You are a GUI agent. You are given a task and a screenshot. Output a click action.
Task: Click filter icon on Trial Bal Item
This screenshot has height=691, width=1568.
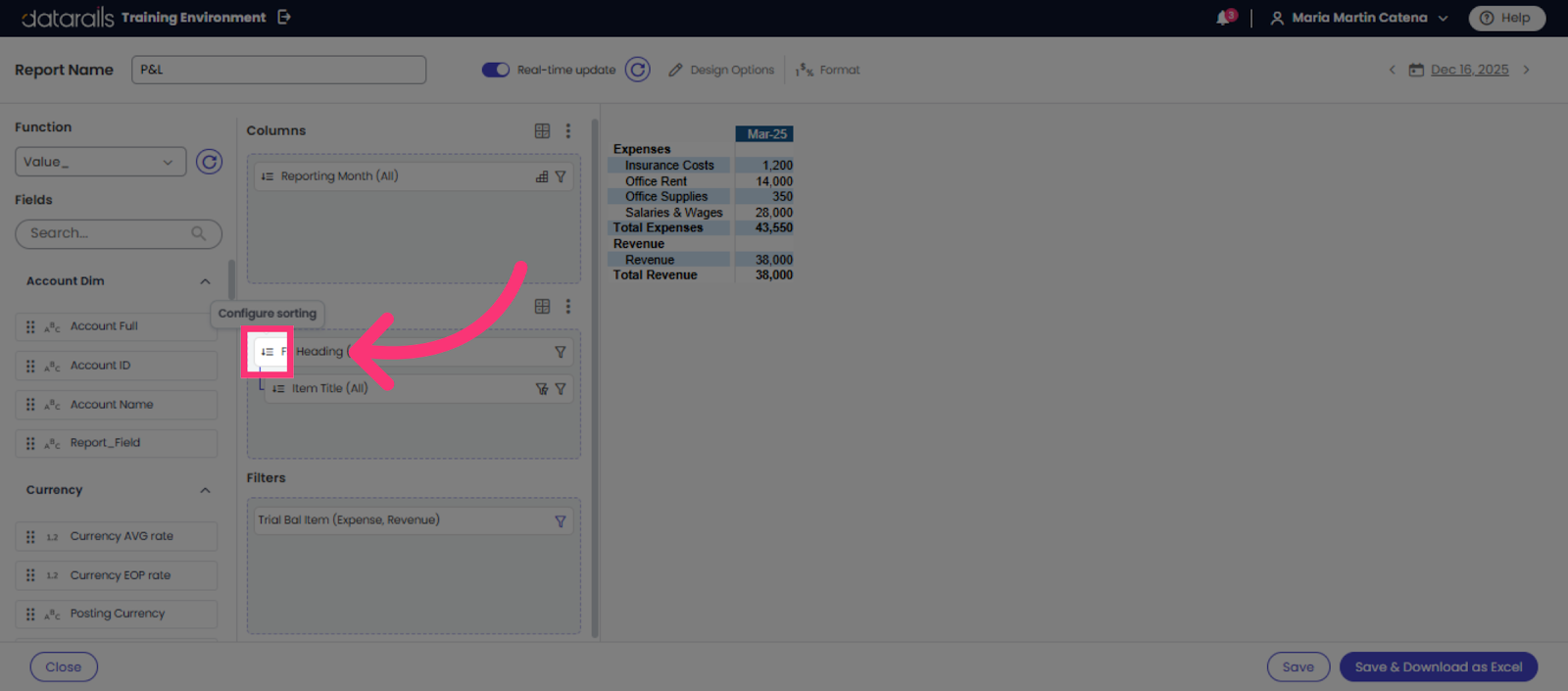tap(561, 521)
